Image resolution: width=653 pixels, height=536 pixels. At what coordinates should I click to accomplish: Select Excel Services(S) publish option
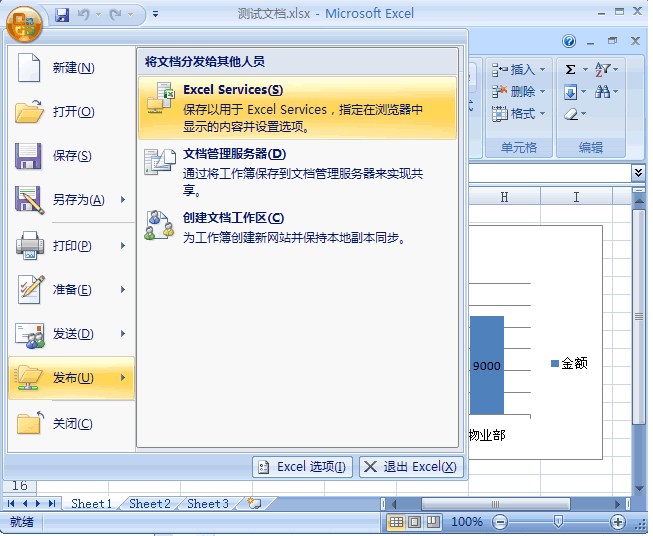297,108
